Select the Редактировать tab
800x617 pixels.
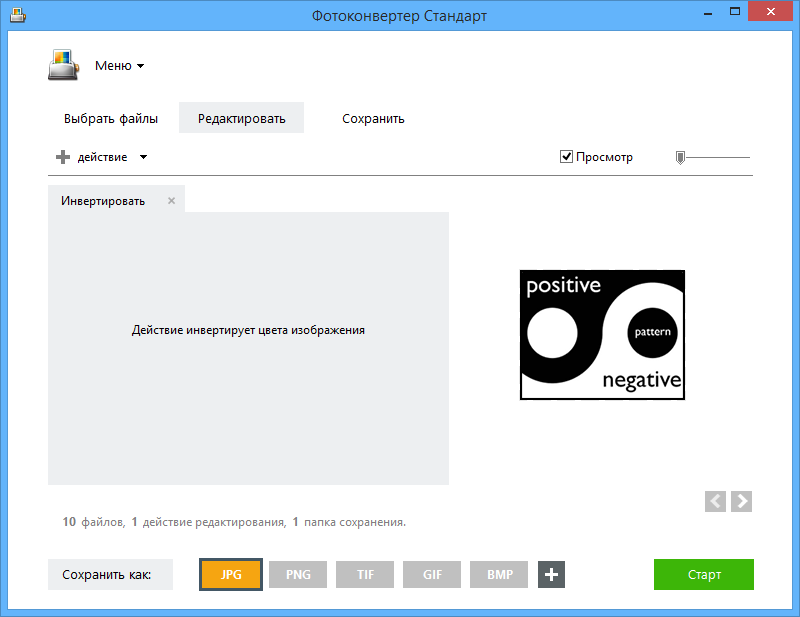(241, 118)
